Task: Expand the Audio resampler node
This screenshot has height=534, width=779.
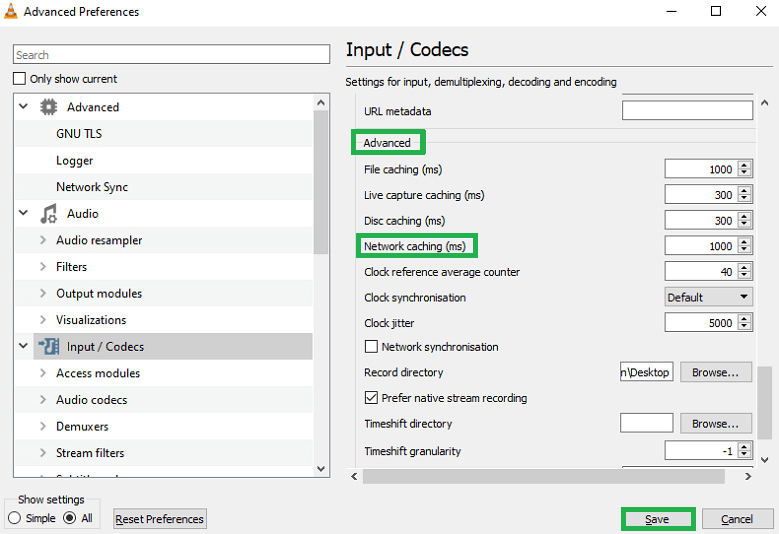Action: coord(43,240)
